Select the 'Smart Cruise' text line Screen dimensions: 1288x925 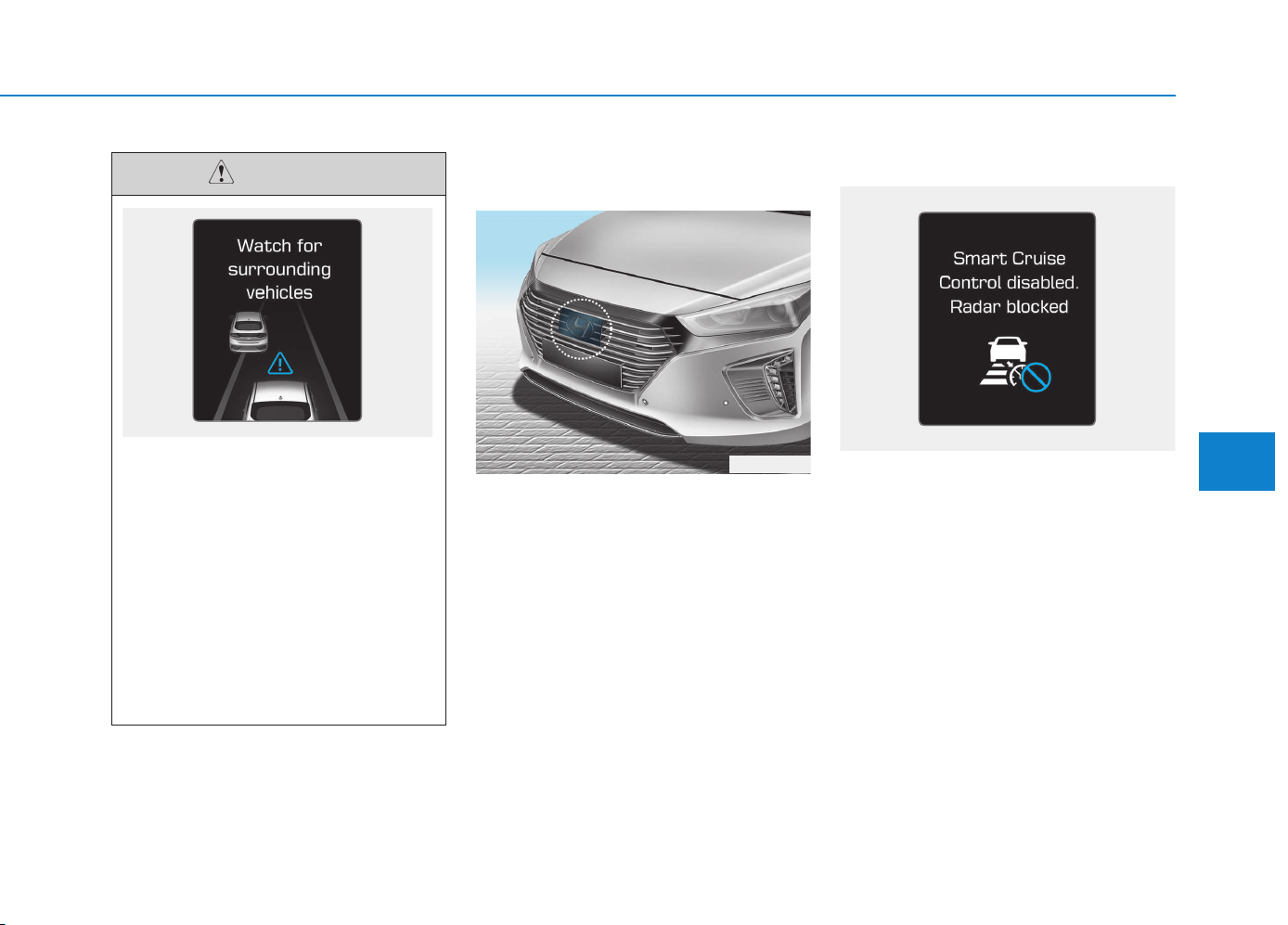pyautogui.click(x=1009, y=259)
